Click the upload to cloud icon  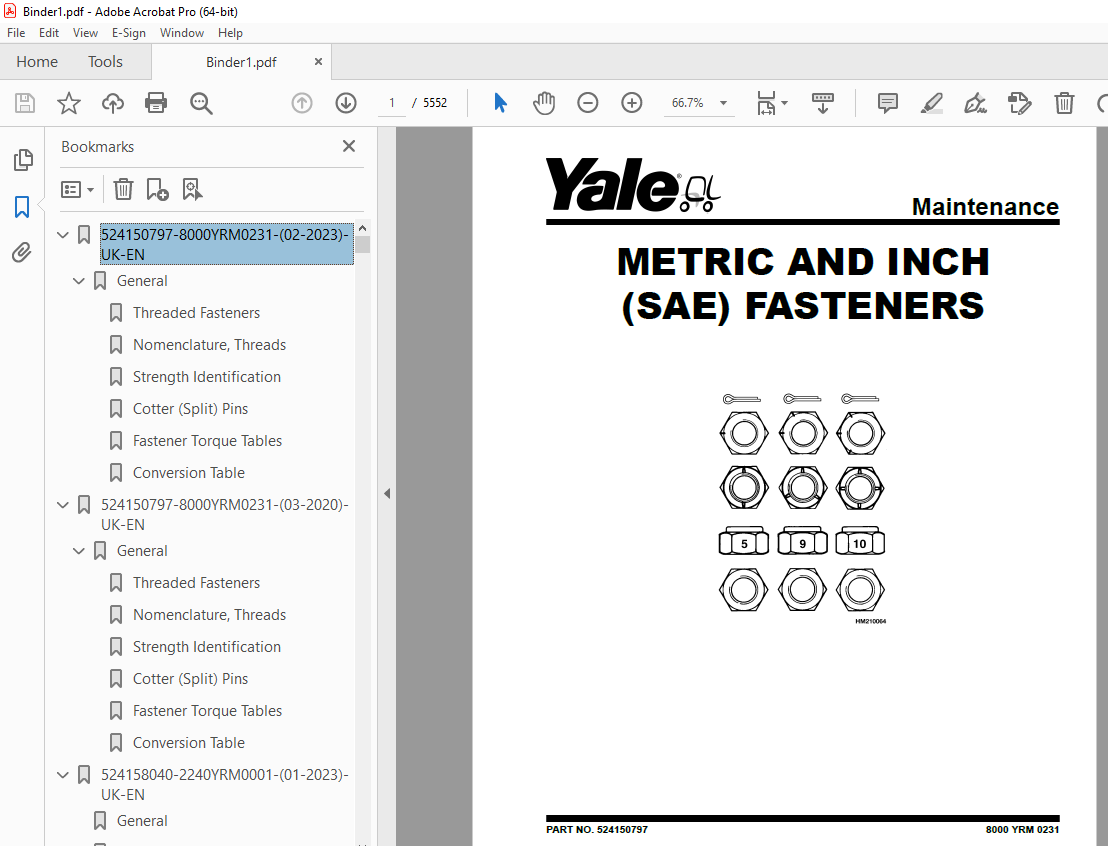pyautogui.click(x=112, y=103)
